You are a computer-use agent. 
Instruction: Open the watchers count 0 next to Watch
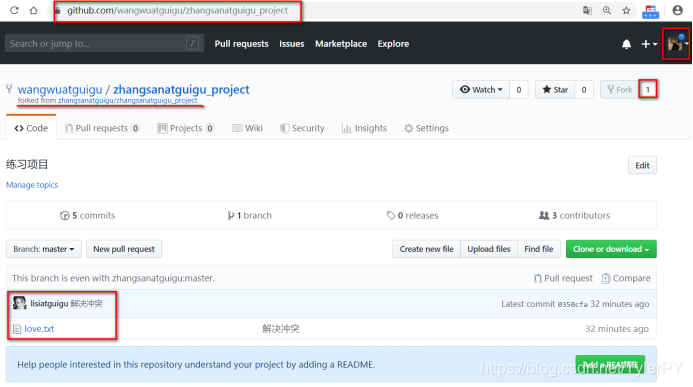519,90
